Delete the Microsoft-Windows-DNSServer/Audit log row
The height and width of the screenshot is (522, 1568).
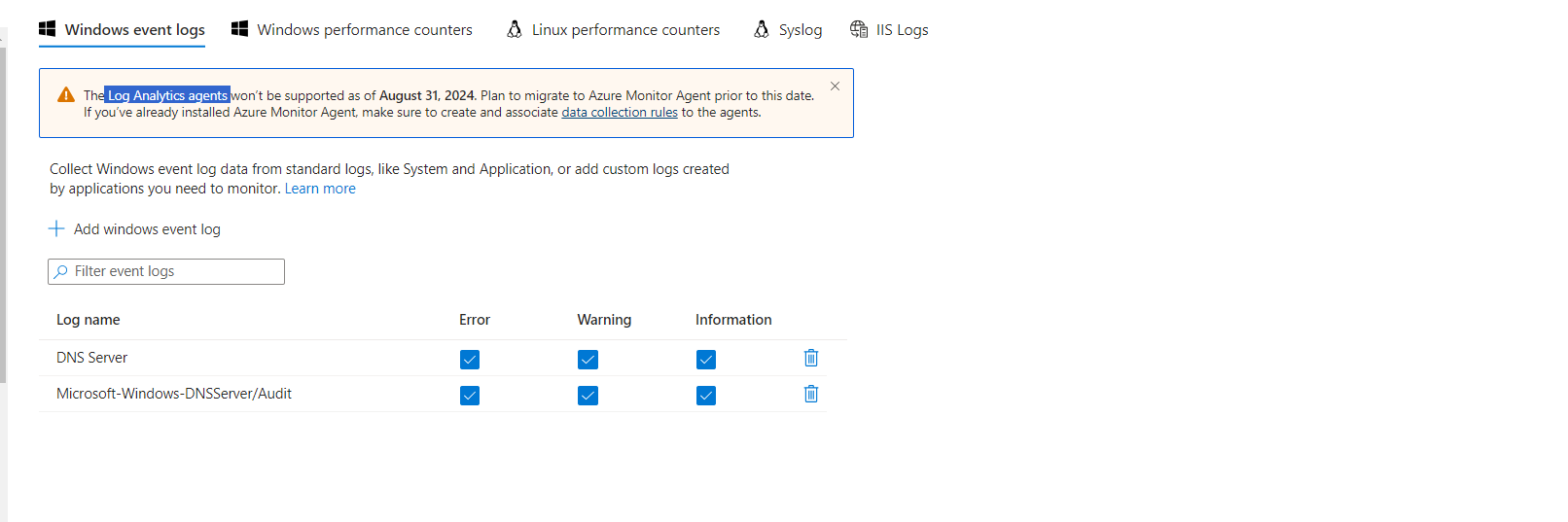(x=811, y=394)
